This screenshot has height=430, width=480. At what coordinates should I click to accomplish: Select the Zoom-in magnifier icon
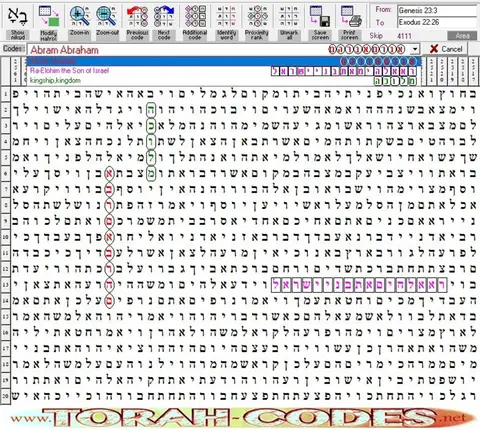[x=79, y=16]
